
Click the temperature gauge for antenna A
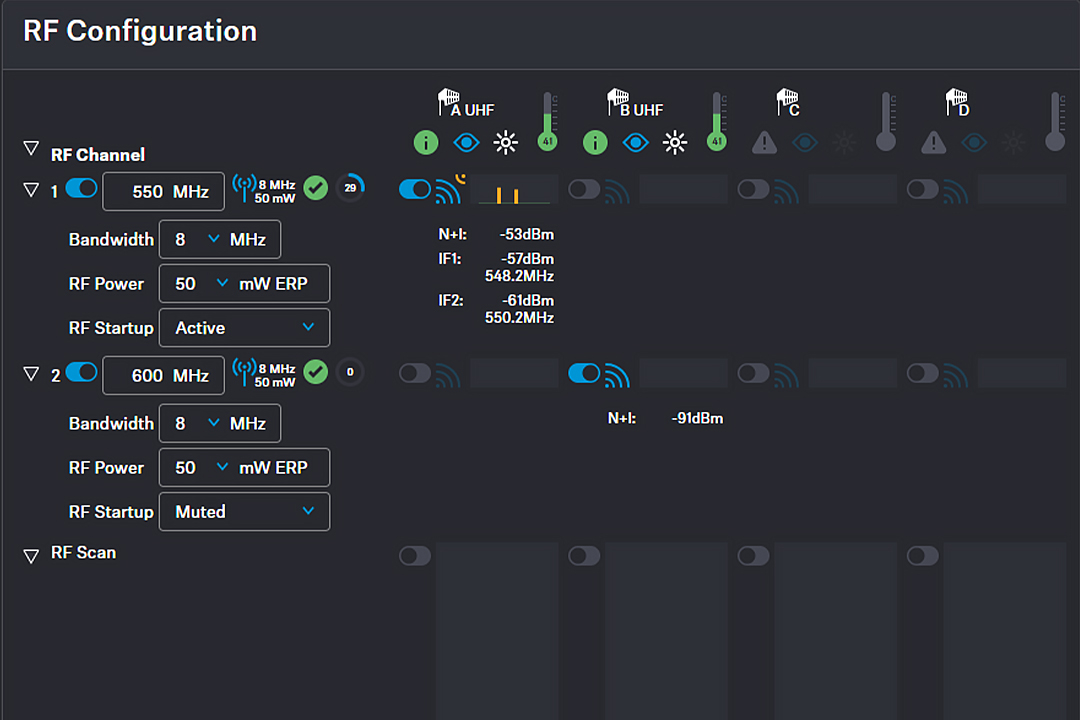pyautogui.click(x=547, y=122)
